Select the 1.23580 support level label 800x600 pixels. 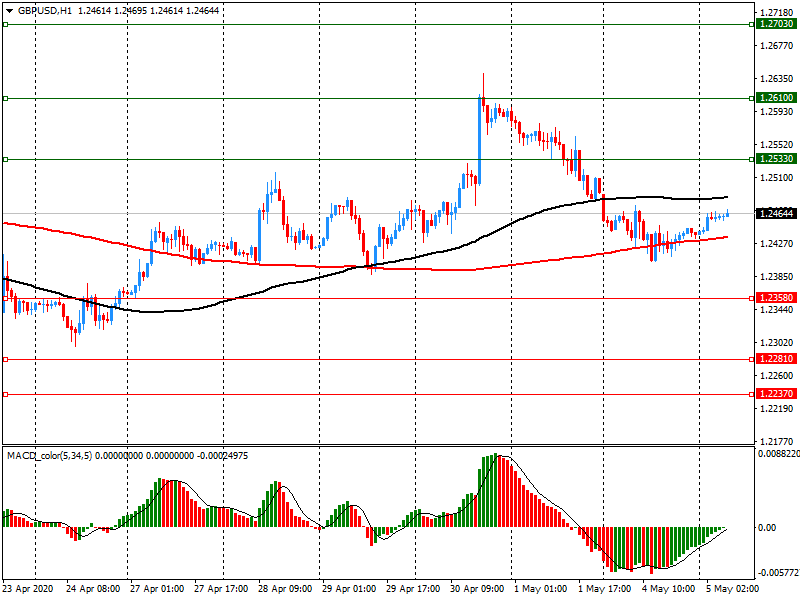(x=776, y=297)
